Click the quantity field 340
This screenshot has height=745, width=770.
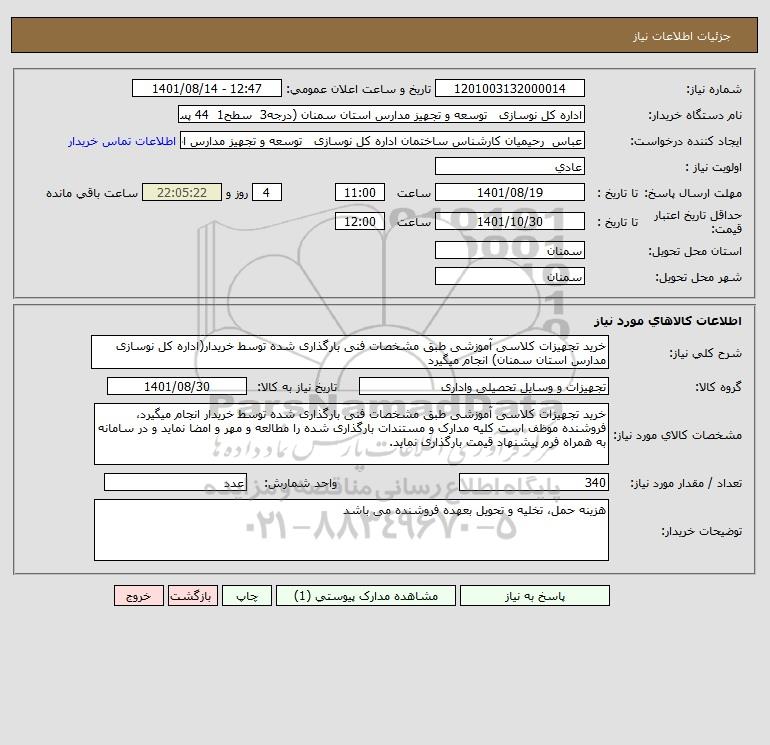534,482
